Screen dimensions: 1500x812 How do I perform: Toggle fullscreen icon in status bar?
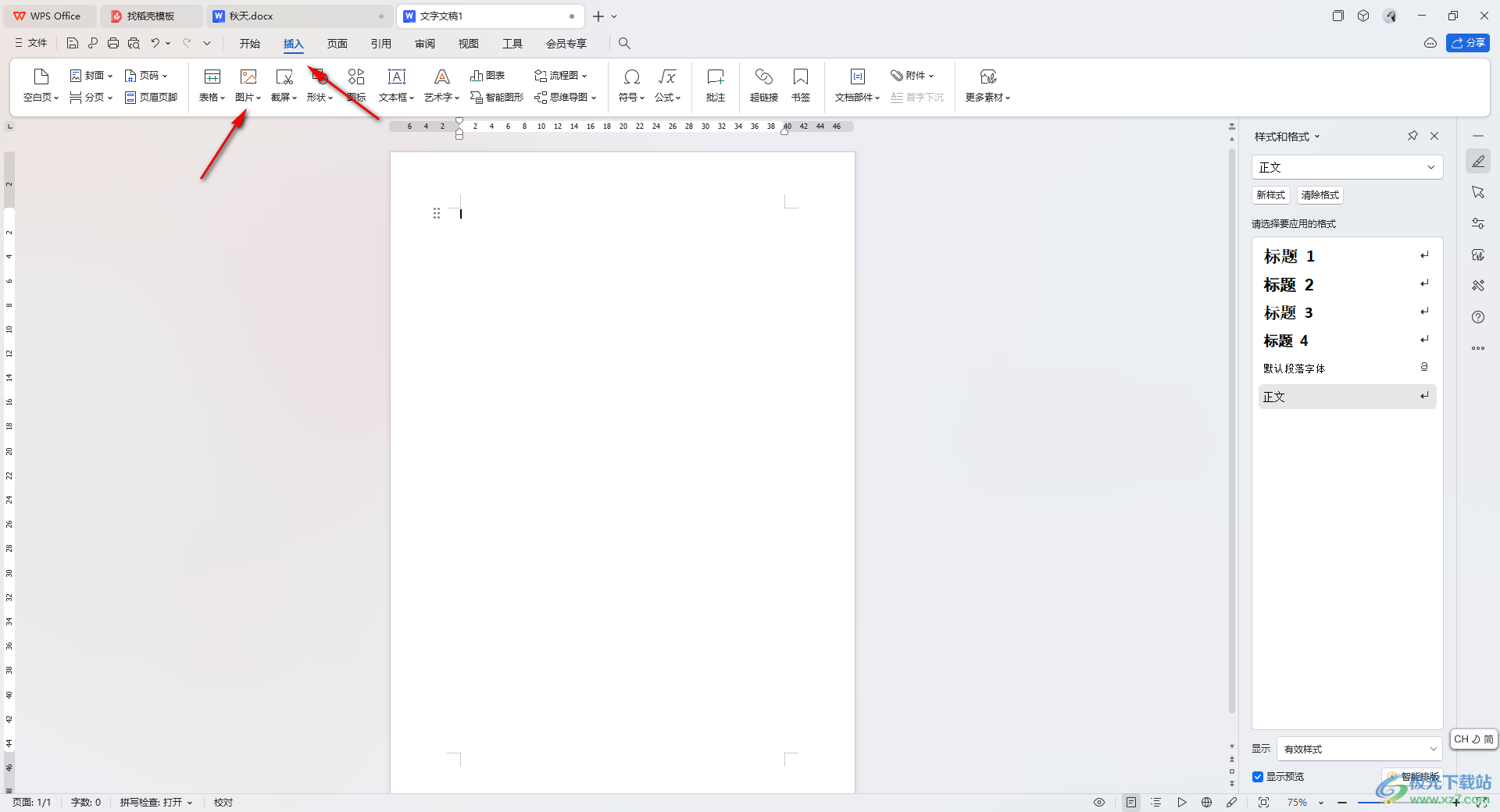click(1481, 803)
